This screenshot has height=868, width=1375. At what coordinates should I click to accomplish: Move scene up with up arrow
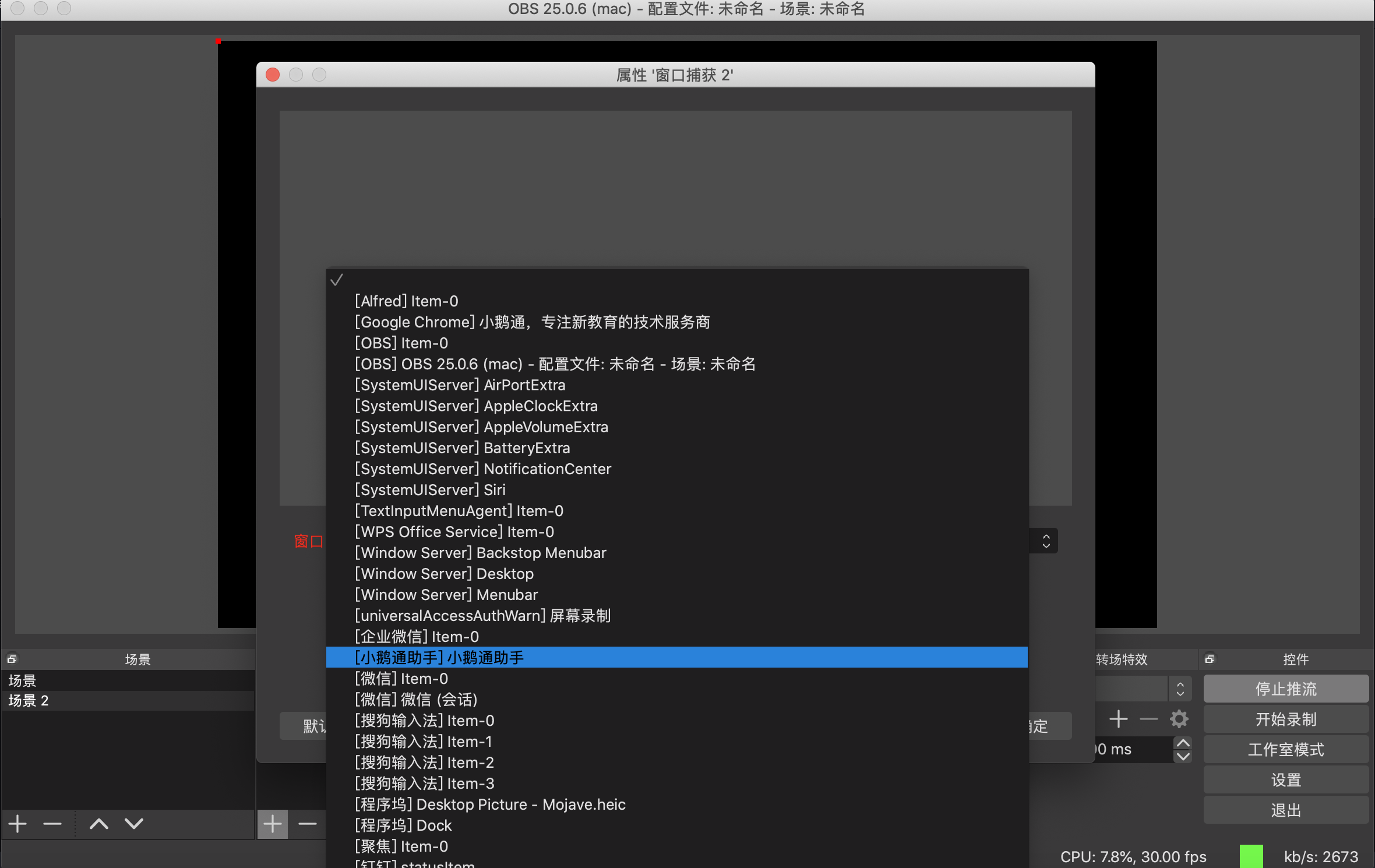point(99,824)
